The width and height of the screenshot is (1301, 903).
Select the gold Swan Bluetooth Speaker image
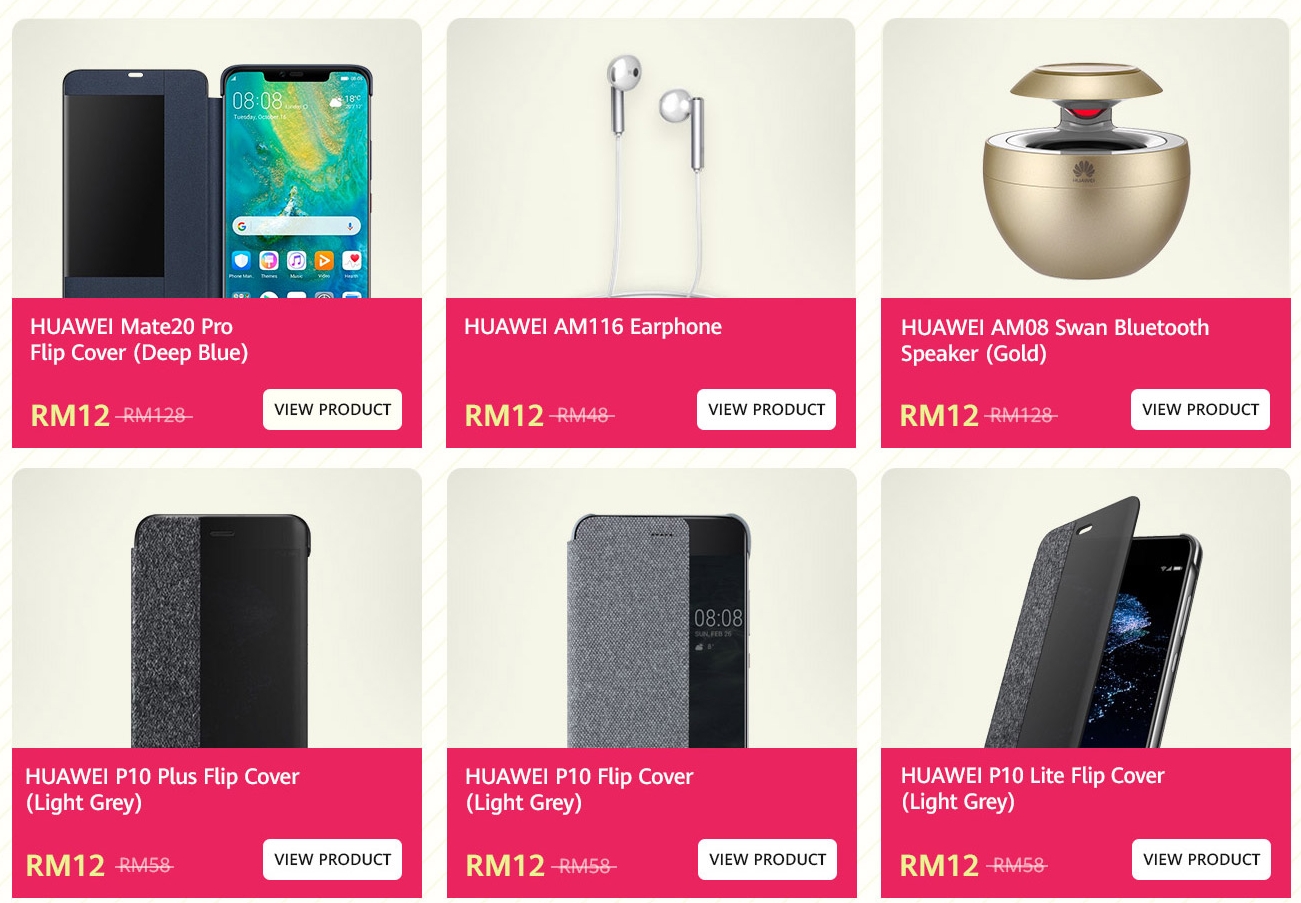[1085, 158]
